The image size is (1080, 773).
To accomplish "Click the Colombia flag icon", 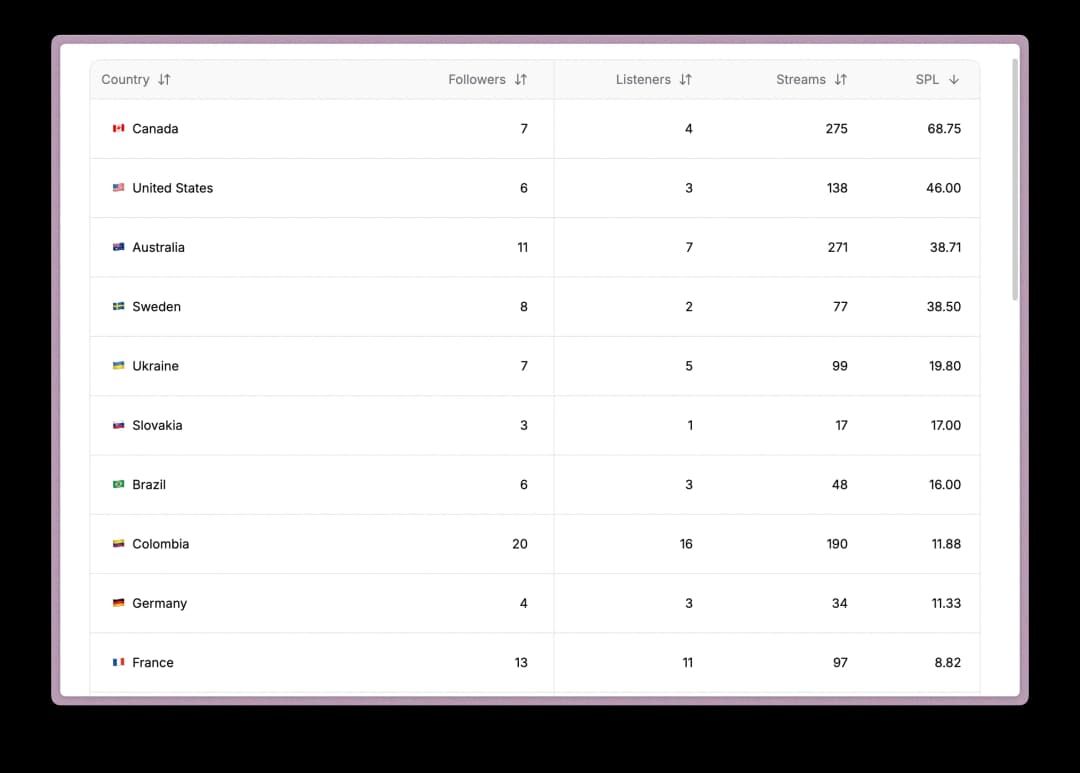I will [x=119, y=544].
